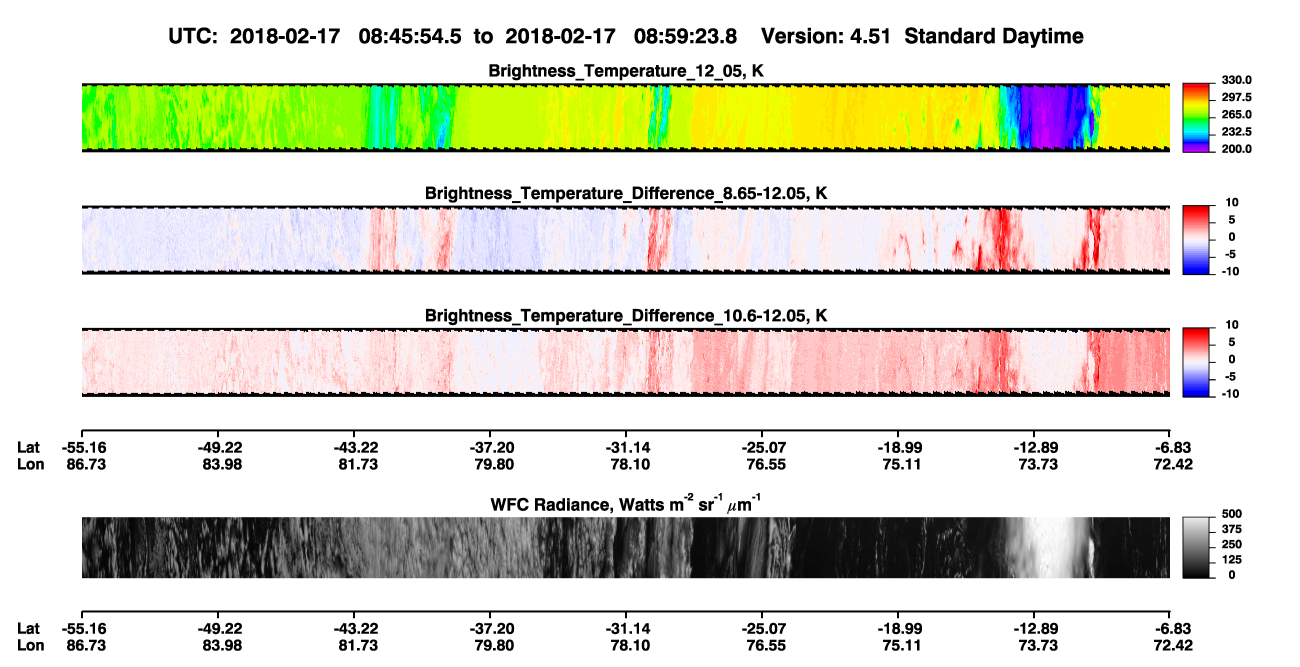This screenshot has width=1300, height=667.
Task: Open the 12.05 brightness temperature image strip
Action: (626, 117)
